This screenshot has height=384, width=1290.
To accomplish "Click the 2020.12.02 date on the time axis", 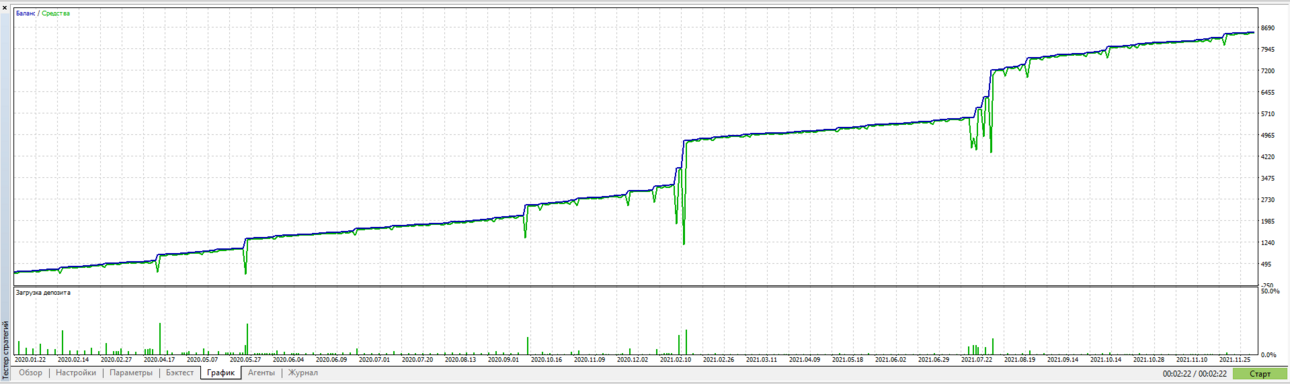I will point(632,360).
